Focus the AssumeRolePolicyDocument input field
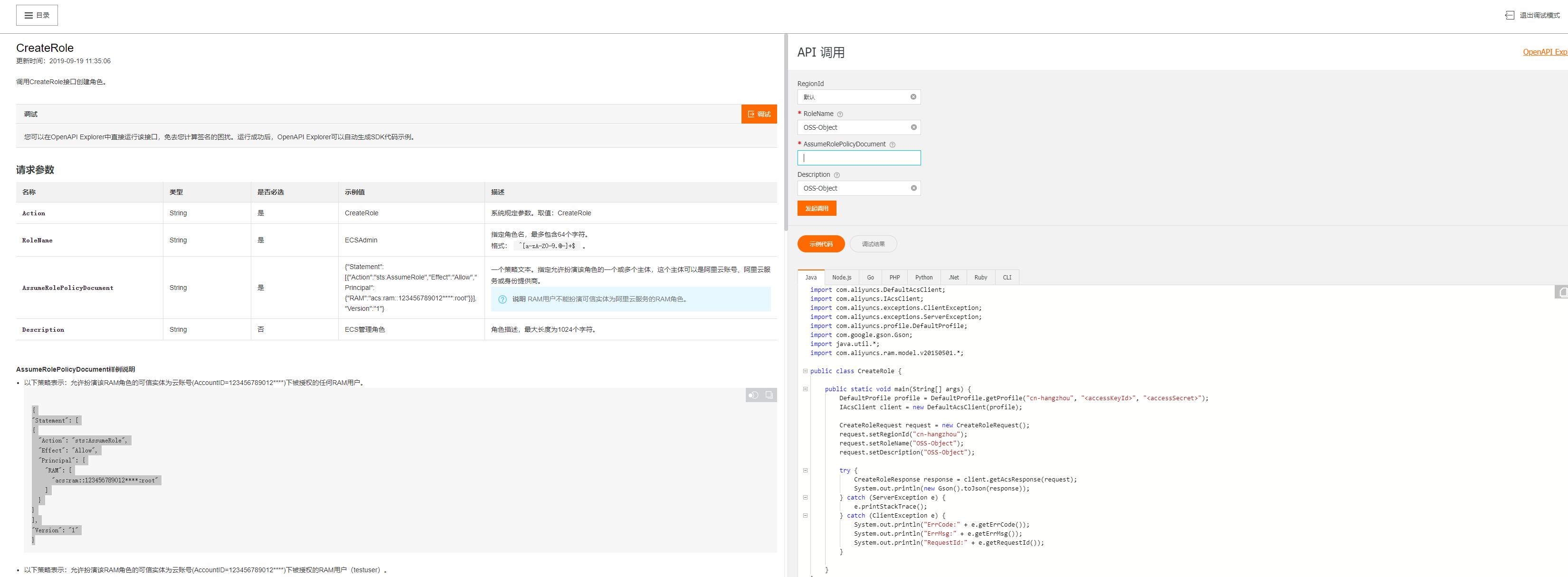 point(858,158)
